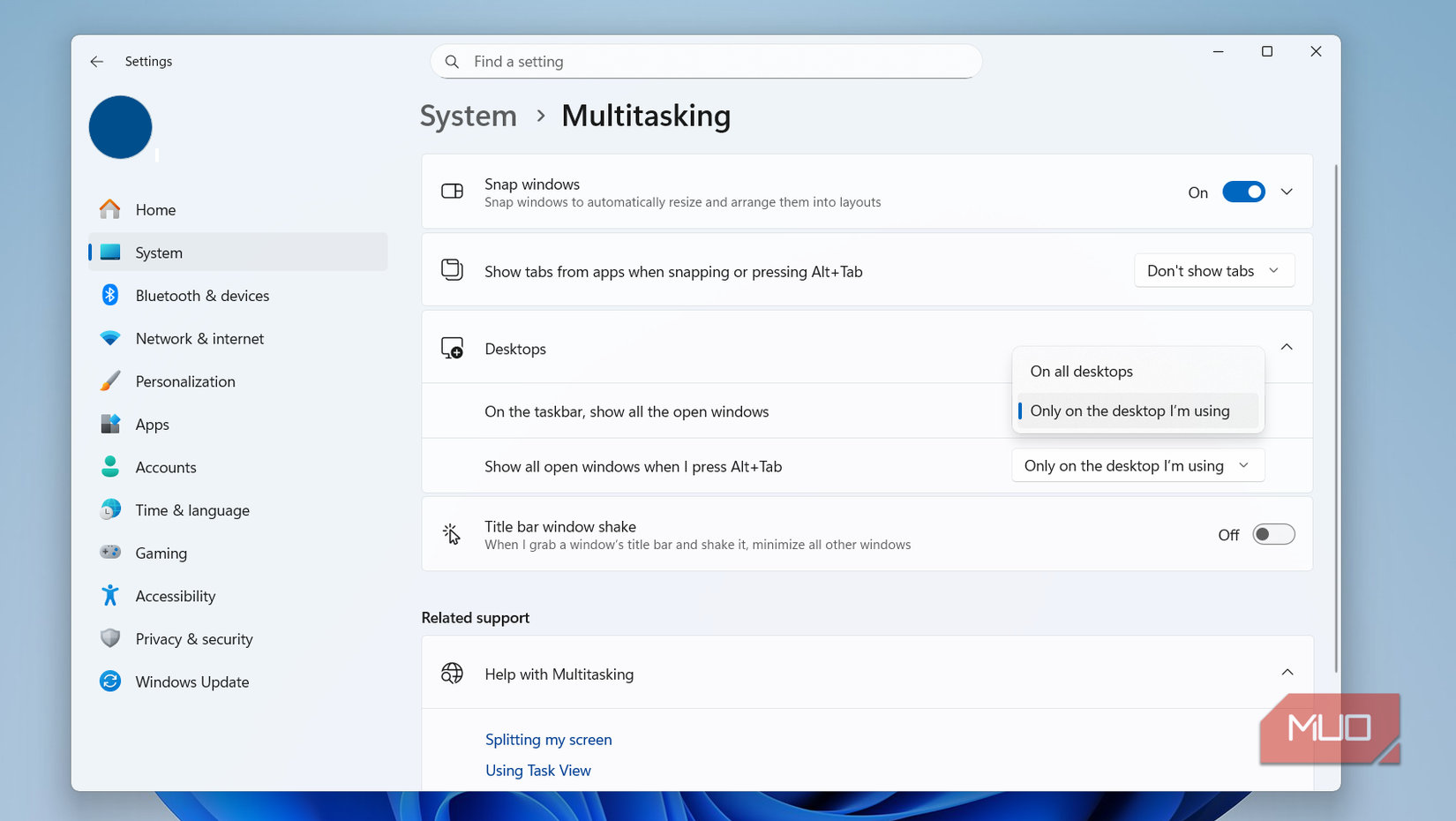Screen dimensions: 1456x821
Task: Open Apps settings page
Action: click(237, 424)
